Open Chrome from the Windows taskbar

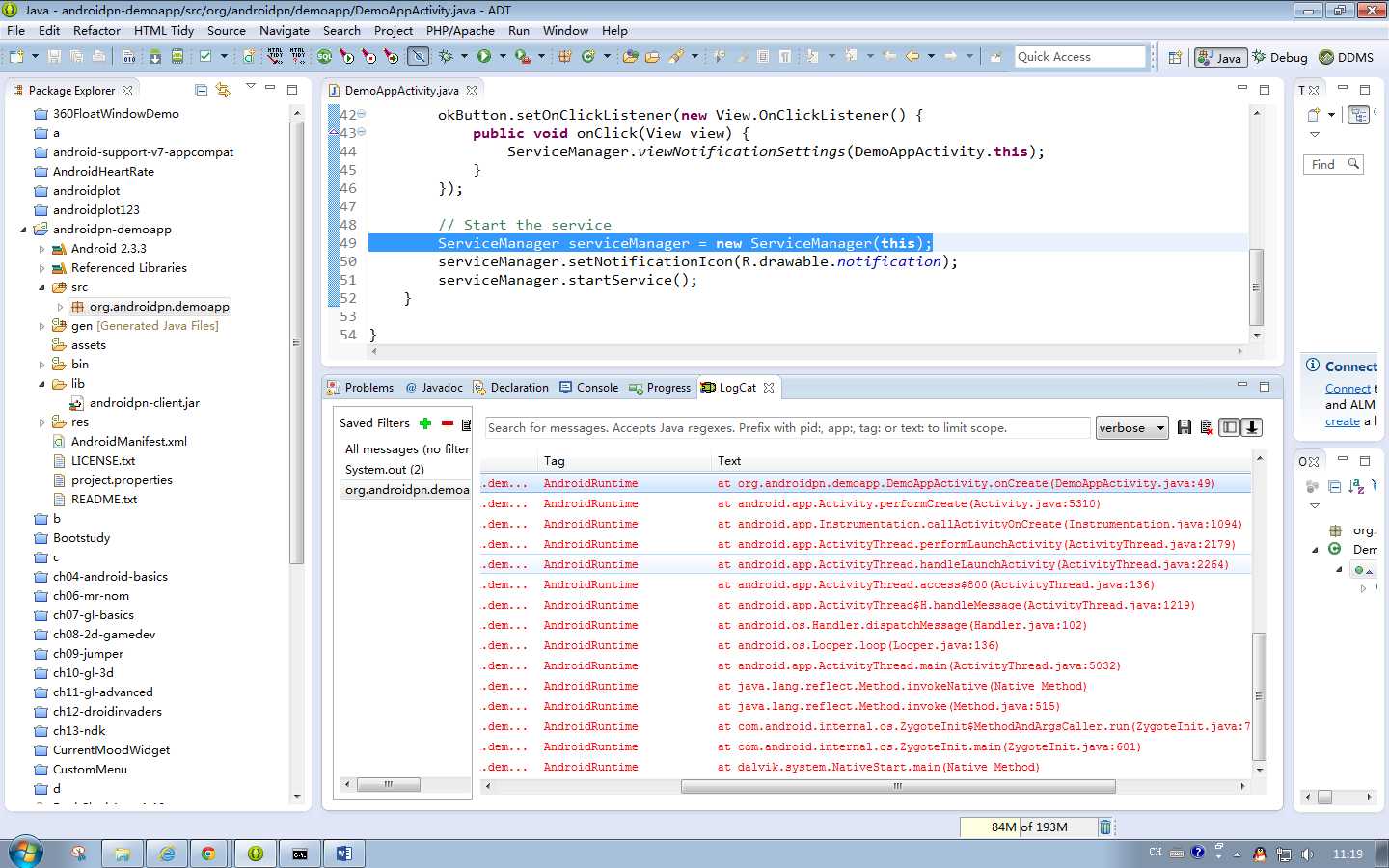point(208,854)
